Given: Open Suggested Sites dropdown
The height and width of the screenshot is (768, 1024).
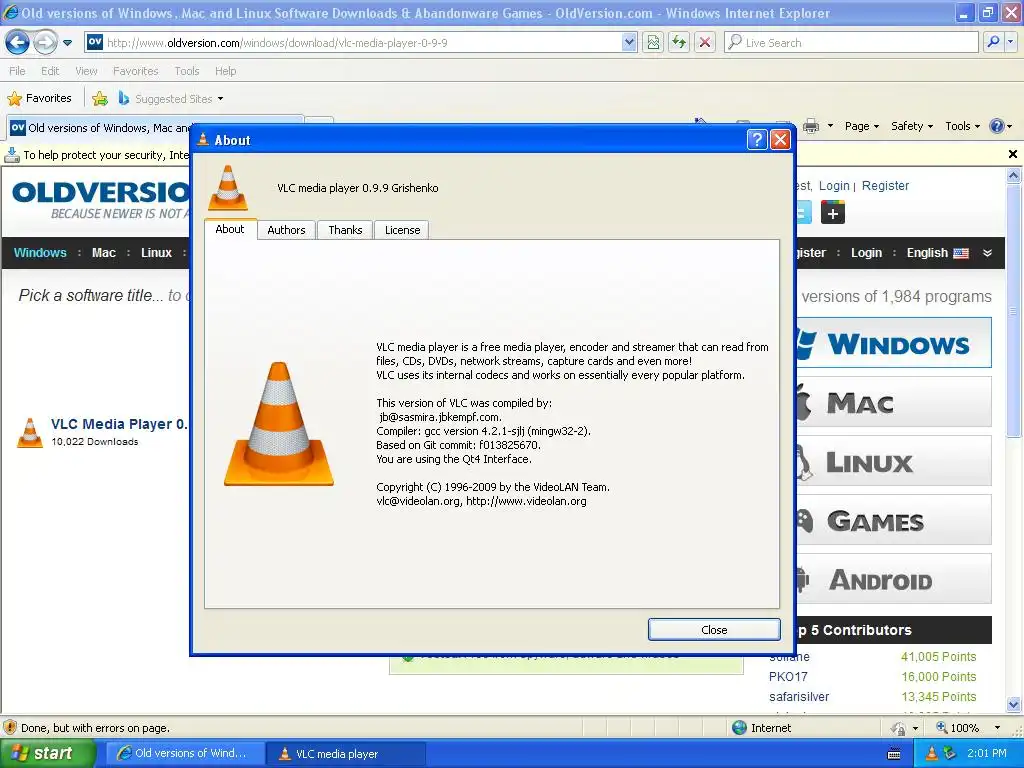Looking at the screenshot, I should pos(171,99).
